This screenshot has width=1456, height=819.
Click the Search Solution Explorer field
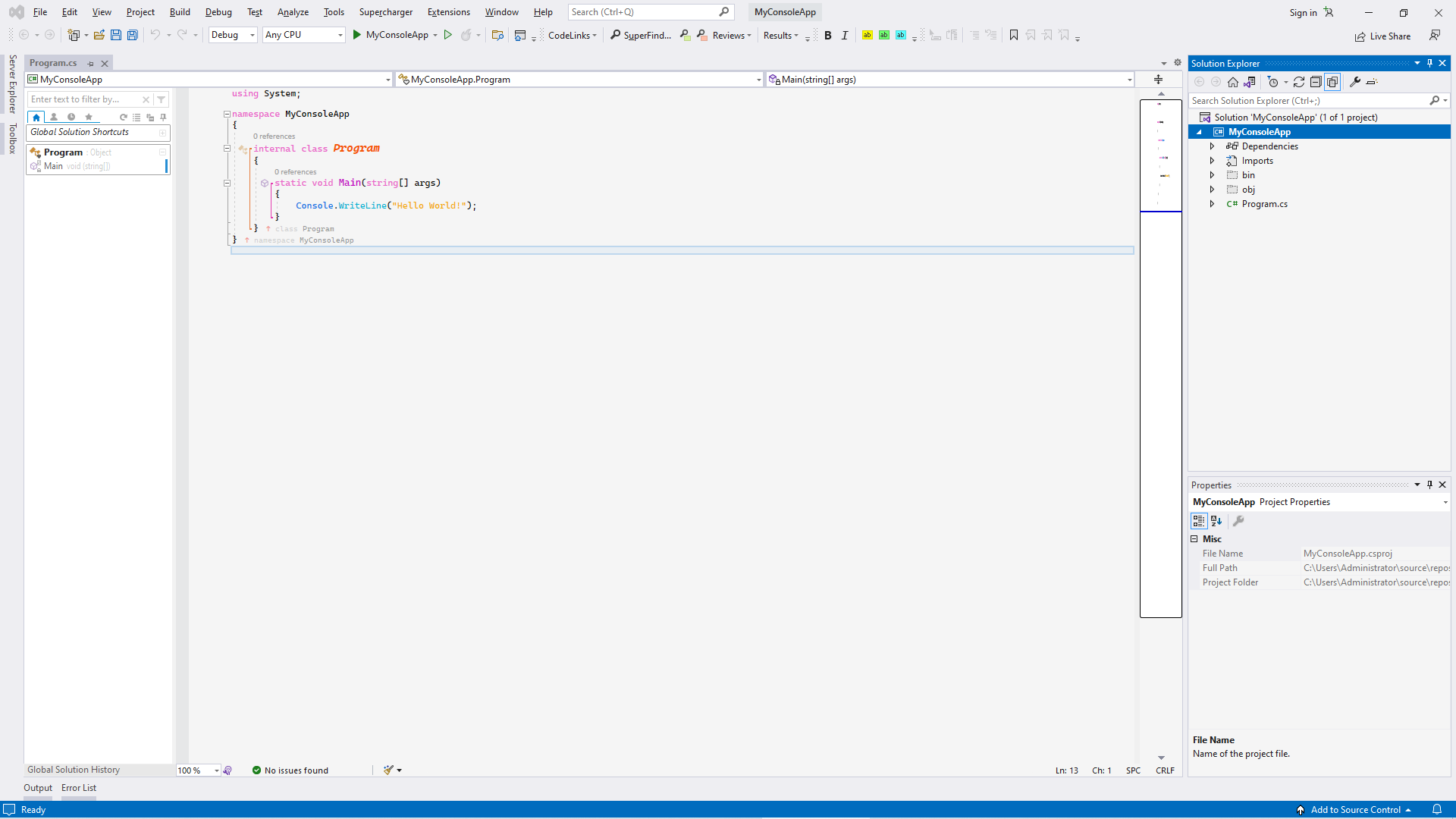point(1308,100)
